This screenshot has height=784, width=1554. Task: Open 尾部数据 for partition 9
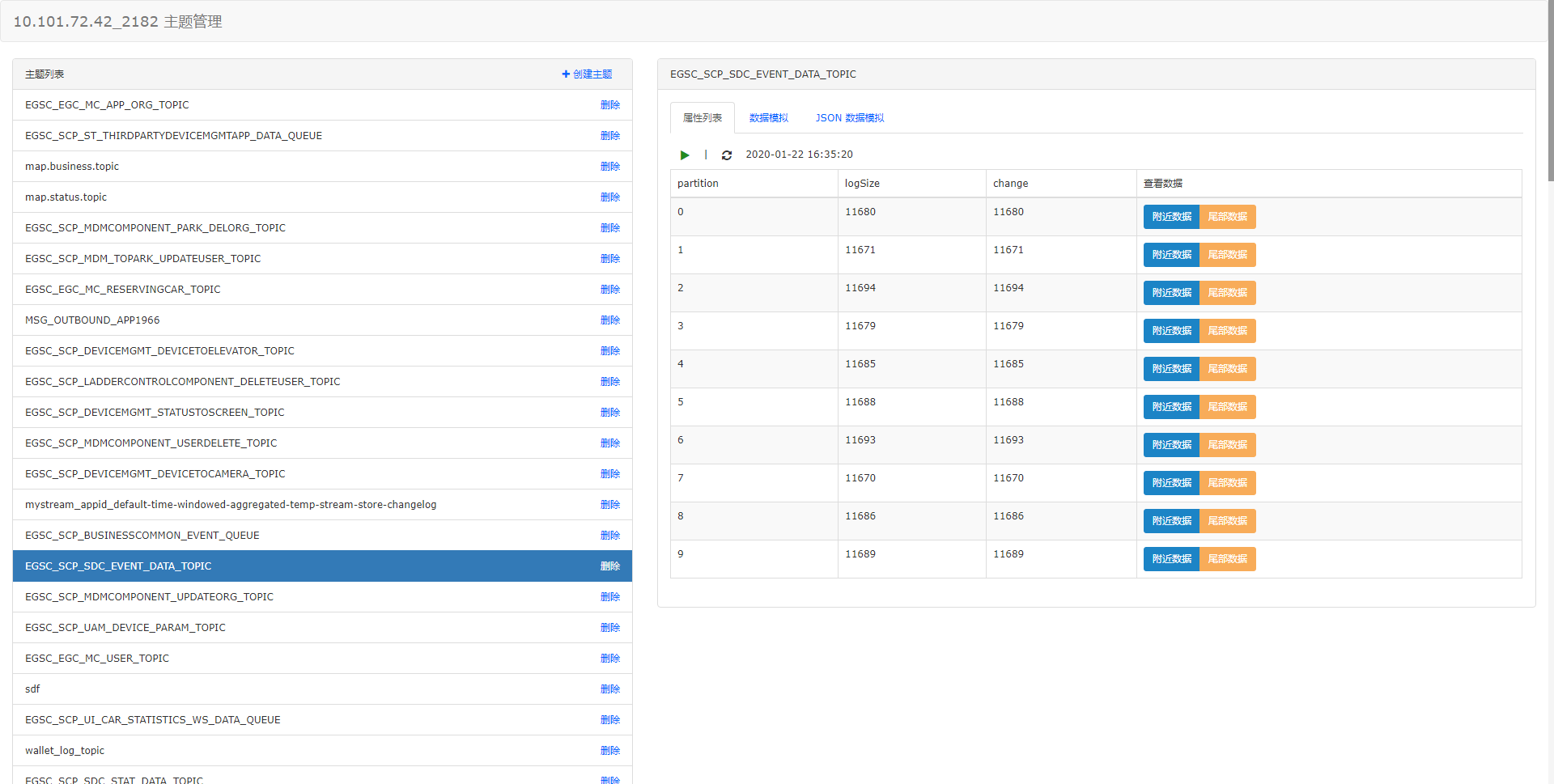1227,559
